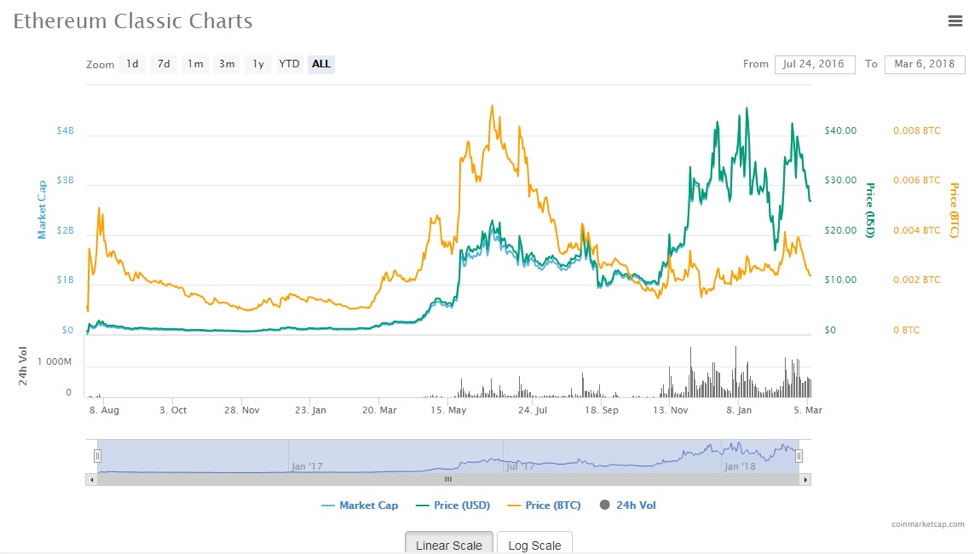
Task: Click the 0.008 BTC axis label
Action: (x=917, y=130)
